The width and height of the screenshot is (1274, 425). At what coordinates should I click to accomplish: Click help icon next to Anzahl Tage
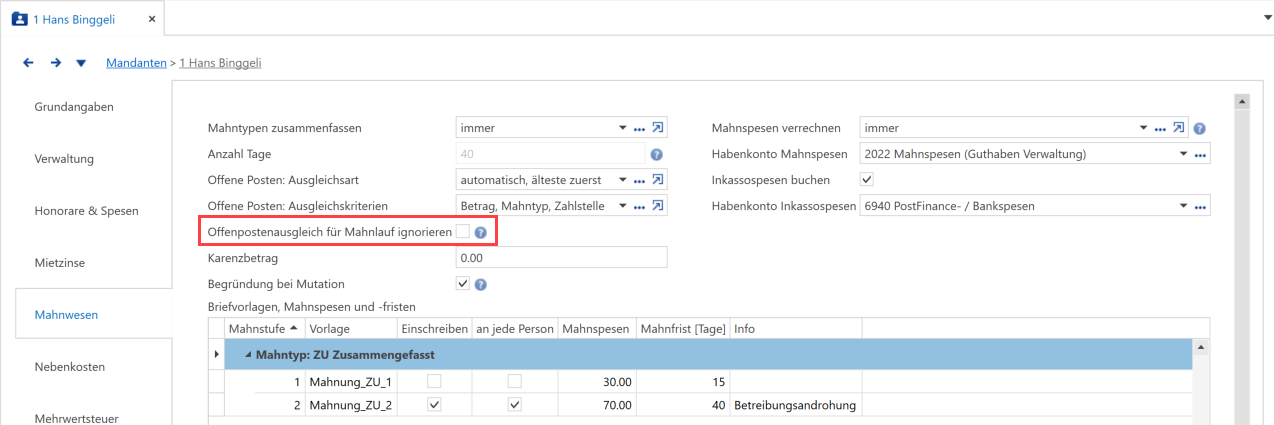657,155
